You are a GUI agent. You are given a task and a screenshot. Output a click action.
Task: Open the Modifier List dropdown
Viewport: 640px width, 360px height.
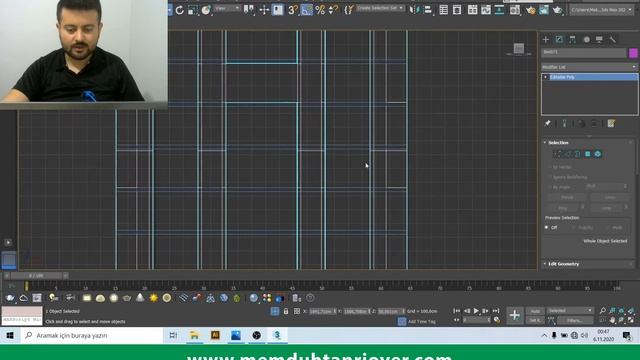(589, 67)
